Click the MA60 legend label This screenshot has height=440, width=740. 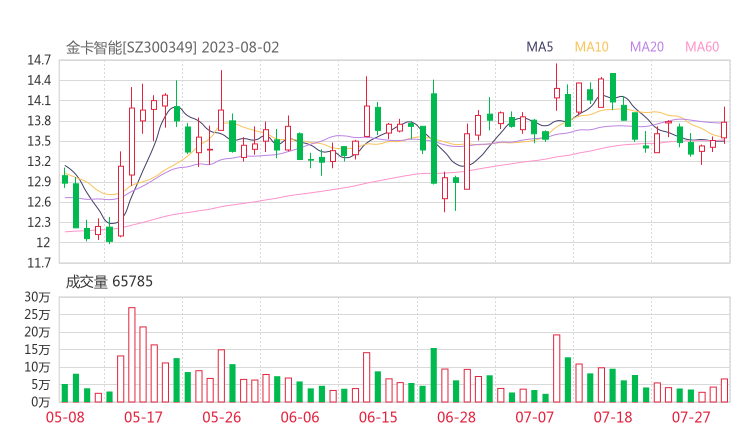coord(702,47)
